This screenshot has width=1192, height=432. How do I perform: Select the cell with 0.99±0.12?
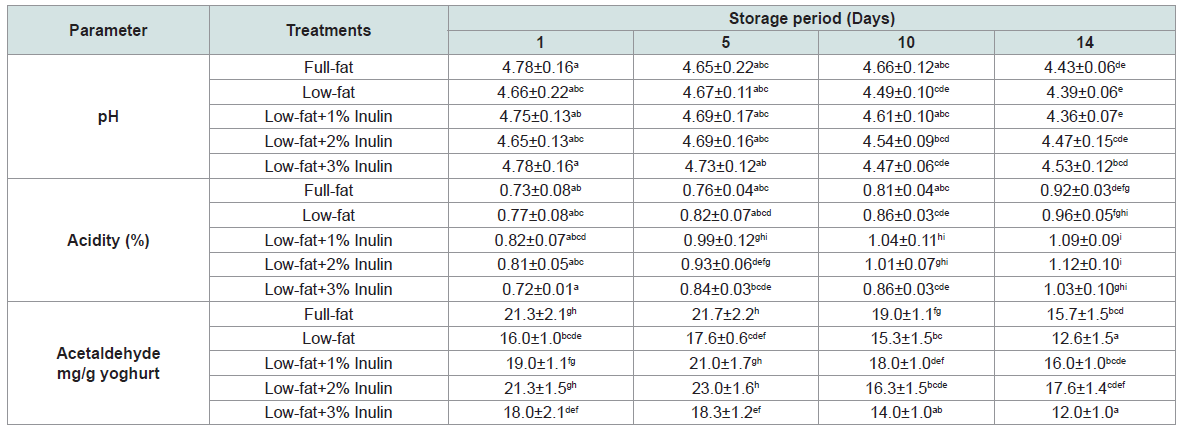(x=725, y=240)
